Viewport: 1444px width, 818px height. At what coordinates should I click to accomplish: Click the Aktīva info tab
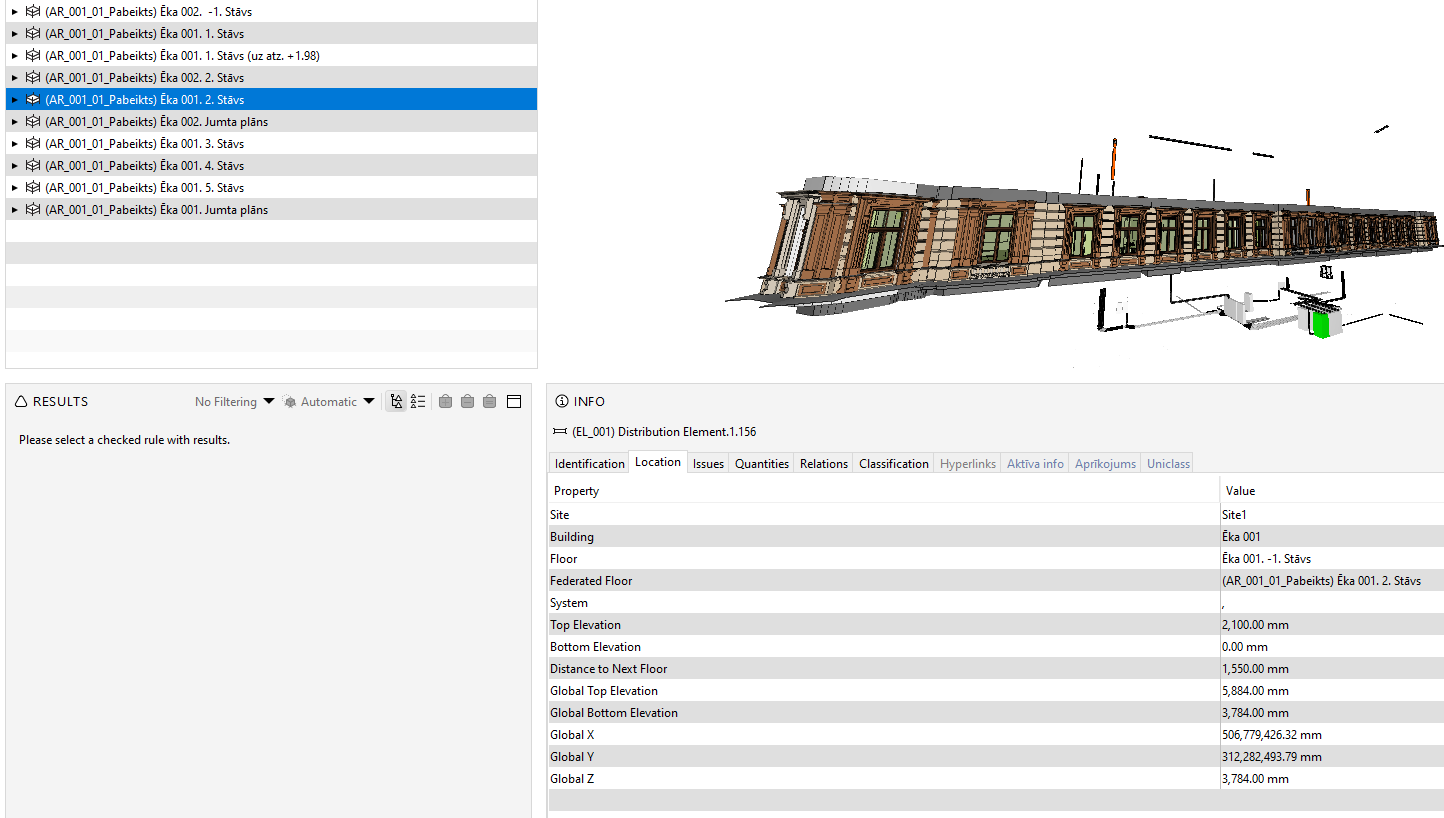1035,463
